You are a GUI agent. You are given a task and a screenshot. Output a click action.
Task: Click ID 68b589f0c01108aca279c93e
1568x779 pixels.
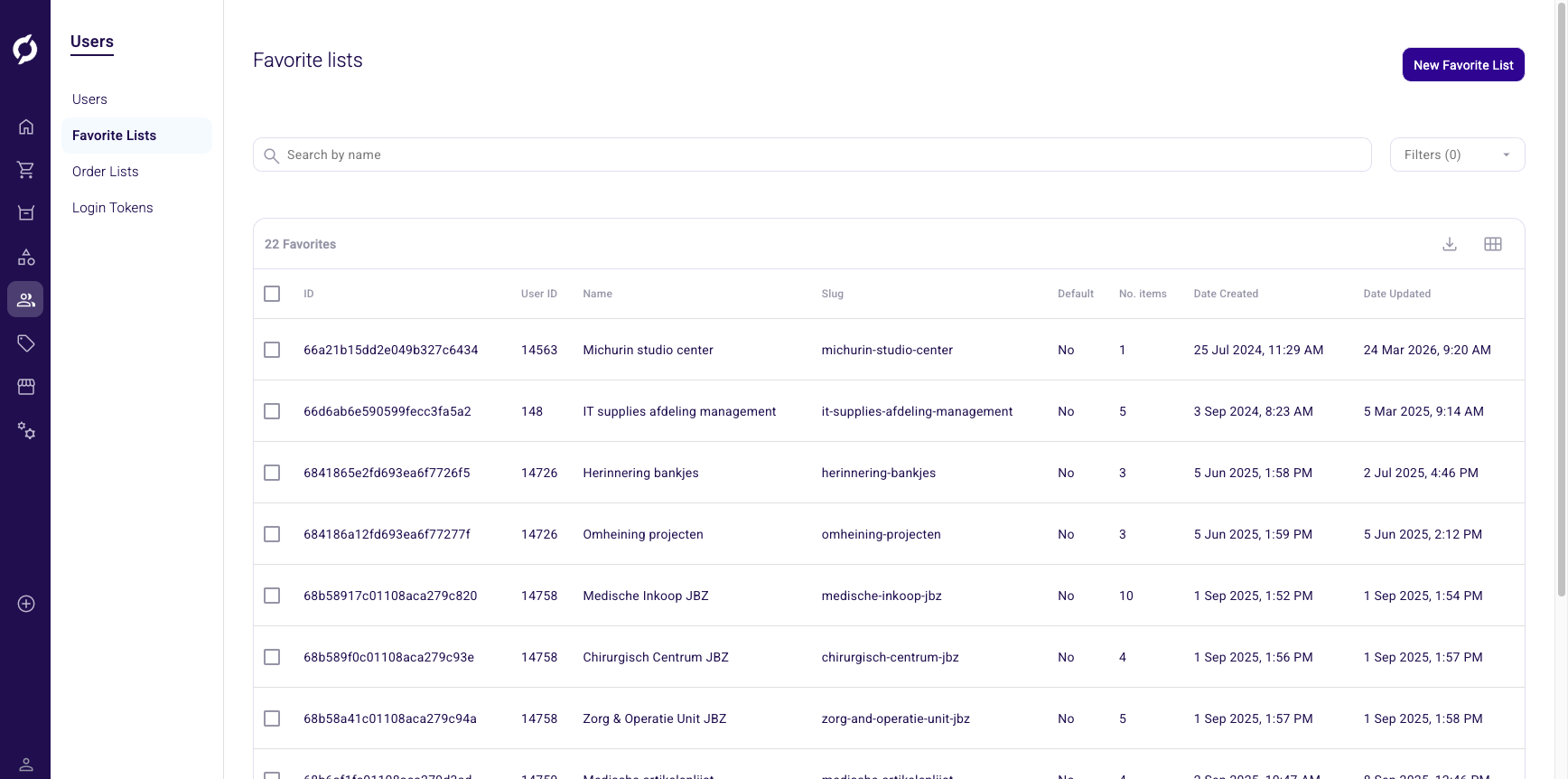(388, 657)
